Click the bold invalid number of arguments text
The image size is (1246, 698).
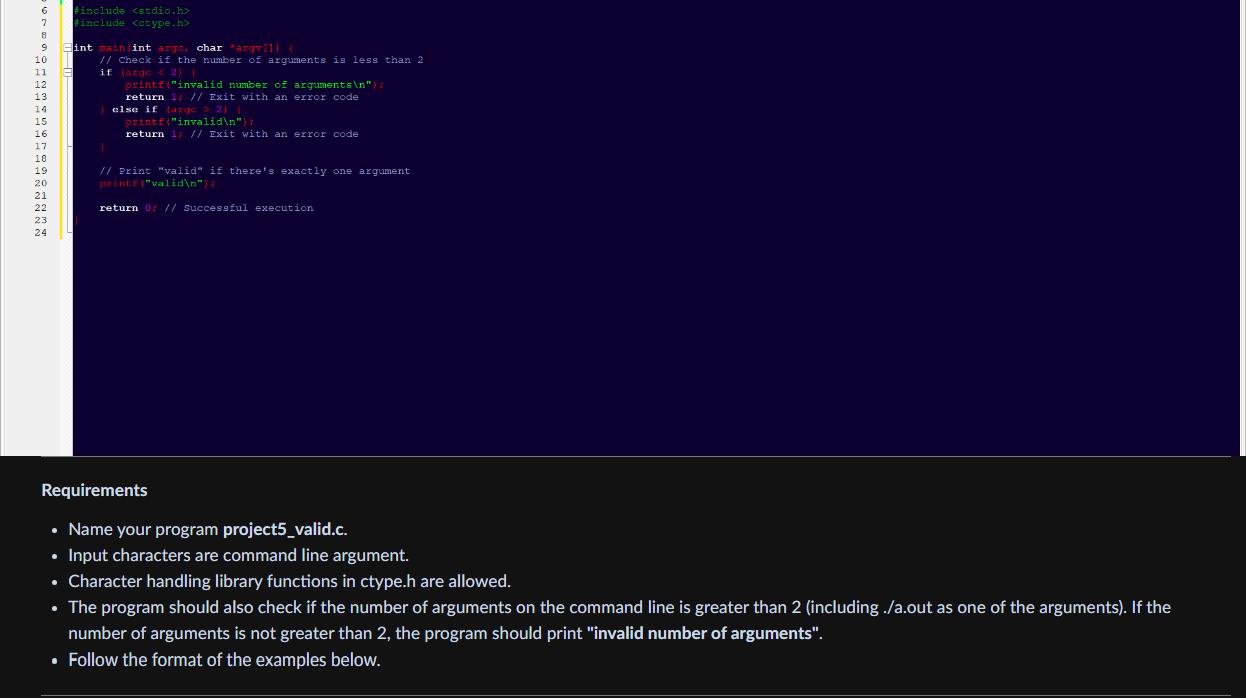(x=703, y=633)
